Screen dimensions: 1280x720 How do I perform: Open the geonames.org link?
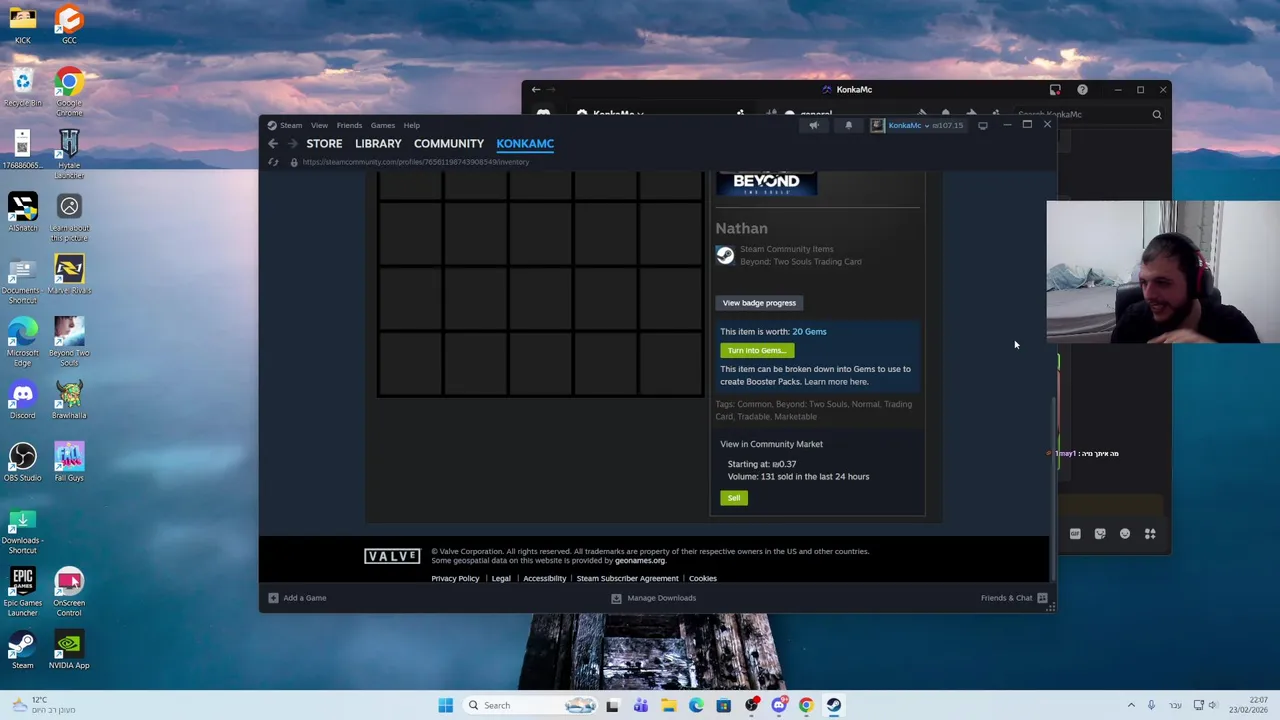tap(640, 561)
